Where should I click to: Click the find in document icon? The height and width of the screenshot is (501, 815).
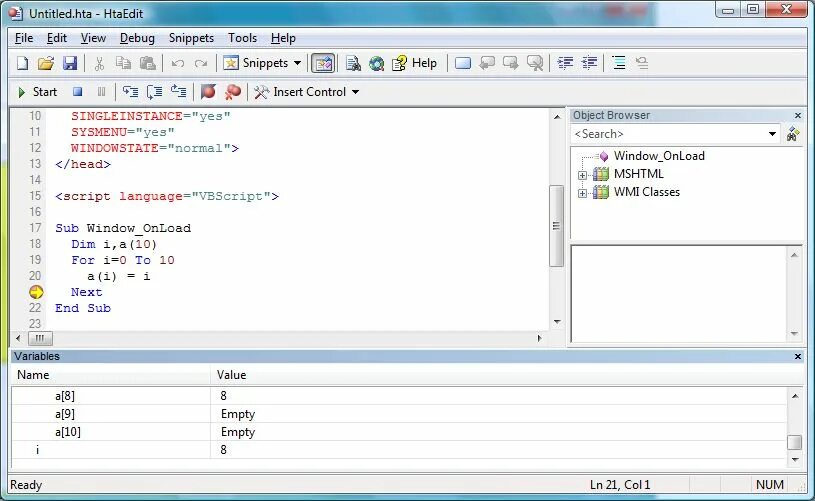point(353,63)
